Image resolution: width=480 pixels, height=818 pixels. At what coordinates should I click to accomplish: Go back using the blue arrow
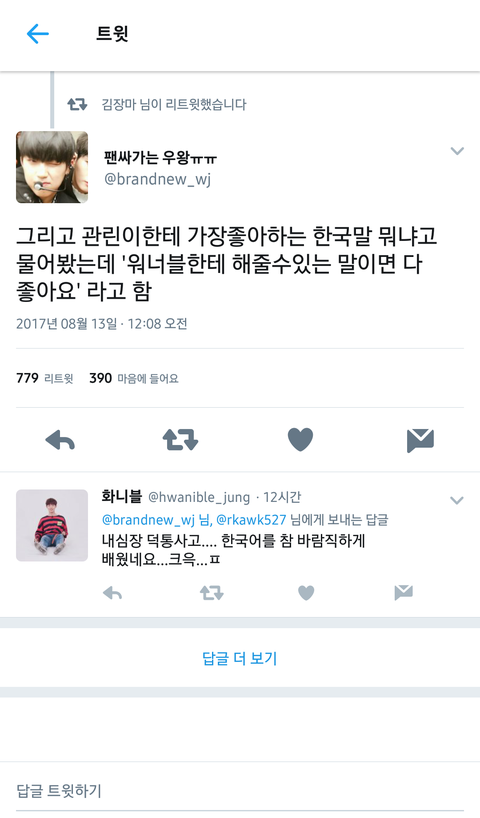38,34
